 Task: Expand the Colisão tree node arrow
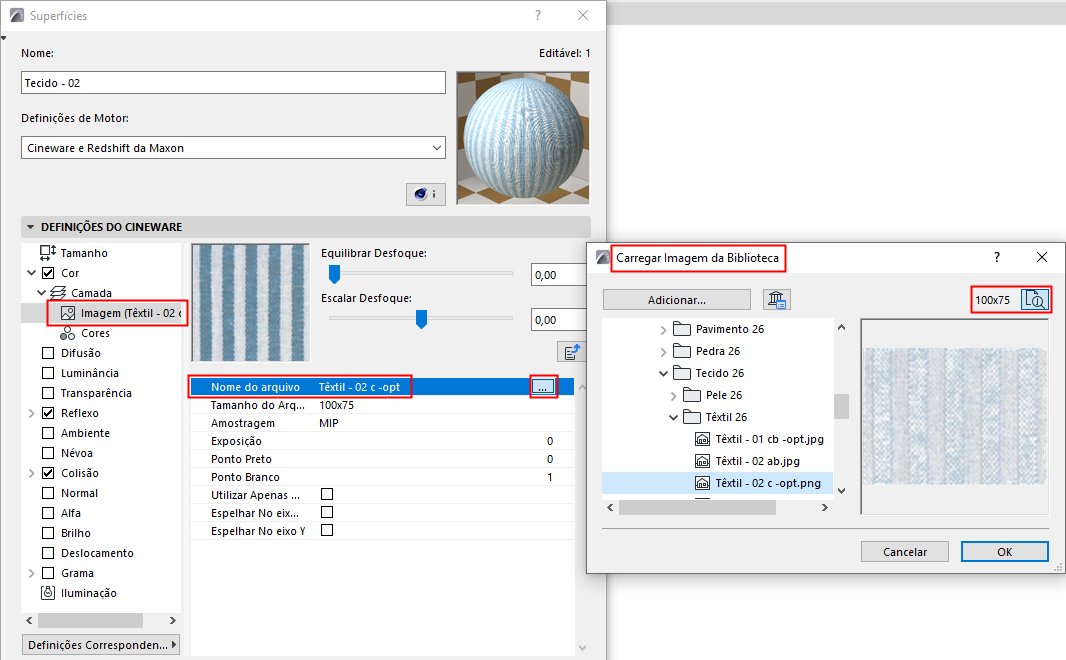(x=31, y=473)
